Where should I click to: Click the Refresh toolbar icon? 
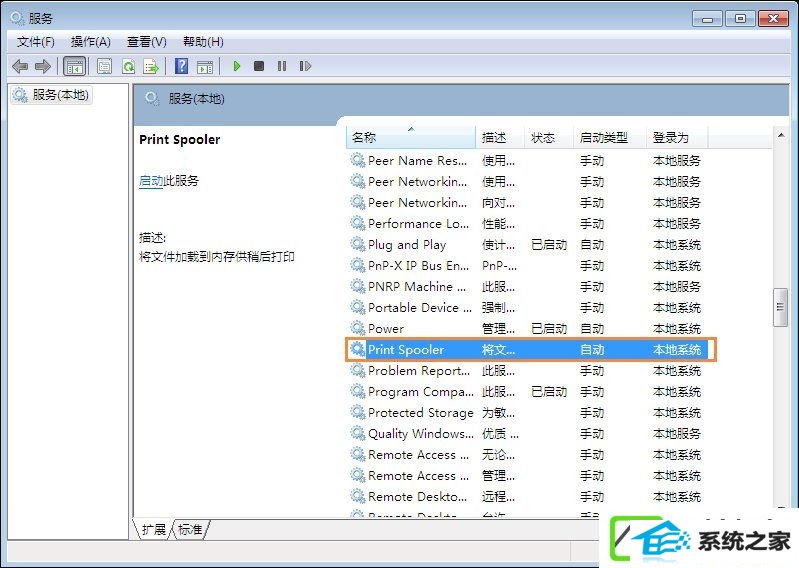click(x=128, y=66)
